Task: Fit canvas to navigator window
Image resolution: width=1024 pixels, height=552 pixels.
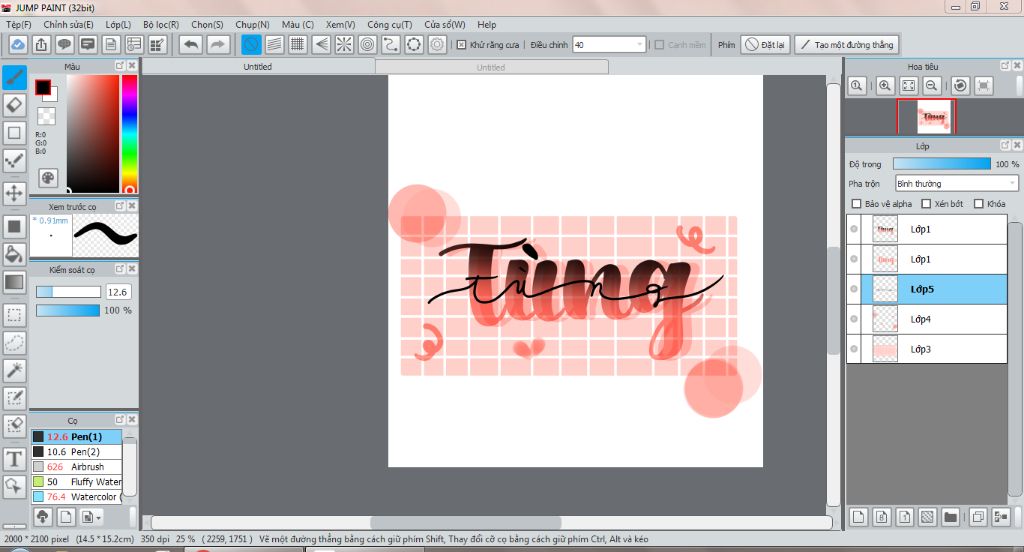Action: pos(908,86)
